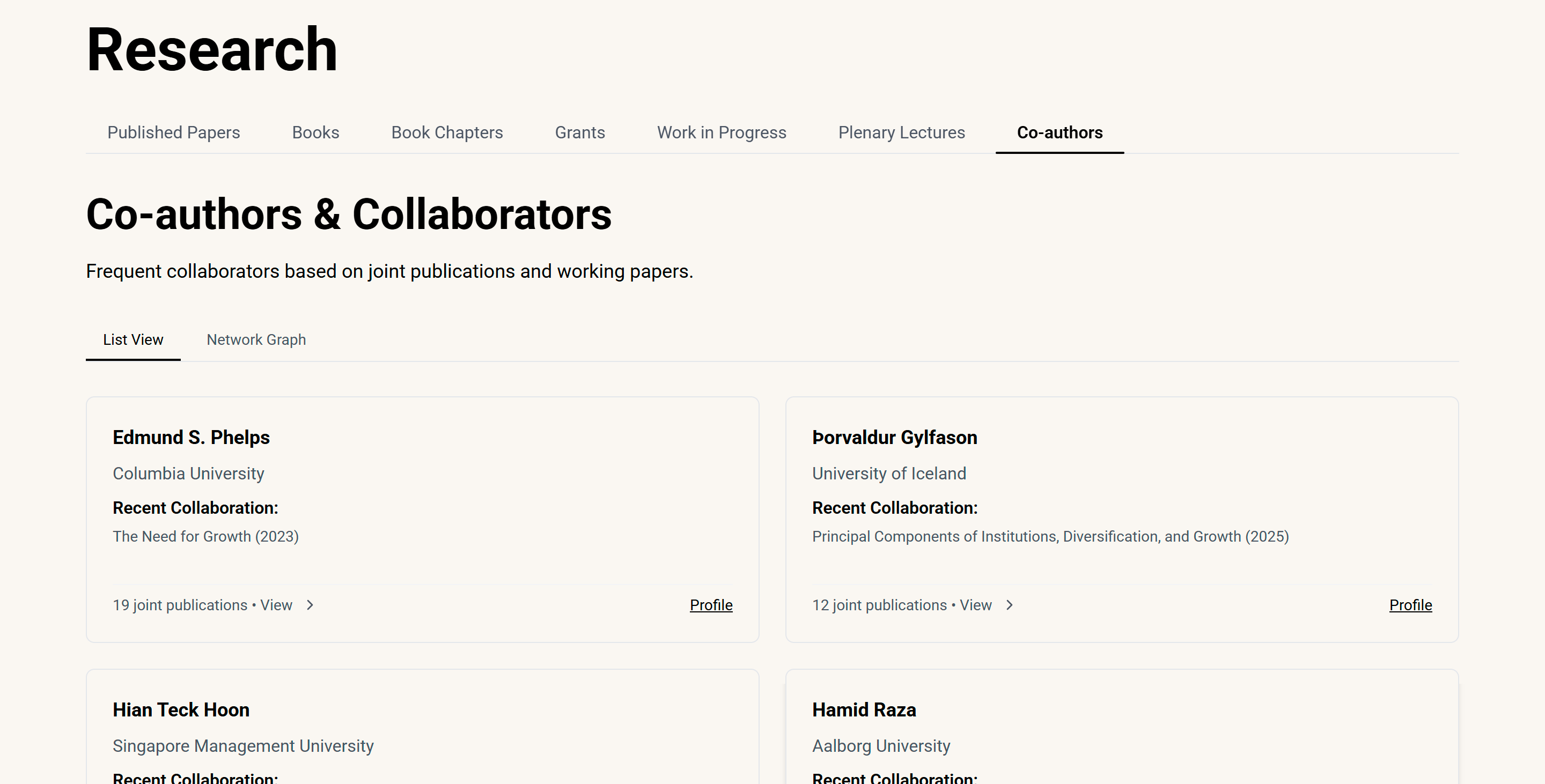Select the List View option
1545x784 pixels.
coord(133,339)
